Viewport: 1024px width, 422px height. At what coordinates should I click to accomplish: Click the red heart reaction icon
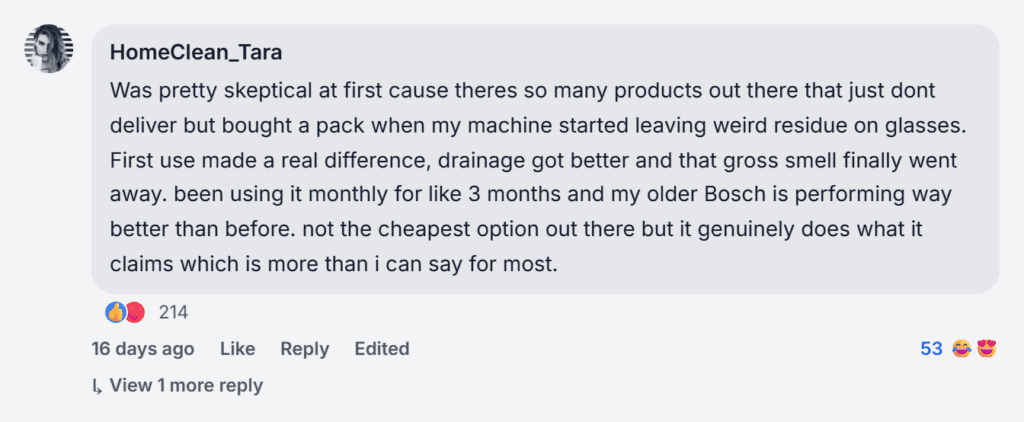click(x=135, y=312)
